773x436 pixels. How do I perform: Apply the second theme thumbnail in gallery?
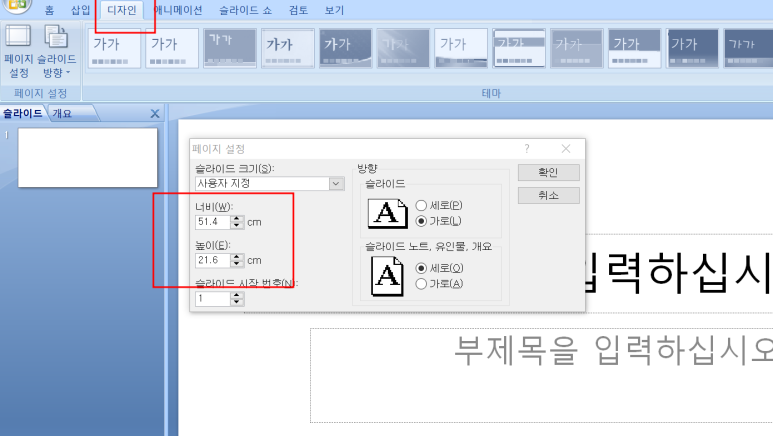[172, 48]
